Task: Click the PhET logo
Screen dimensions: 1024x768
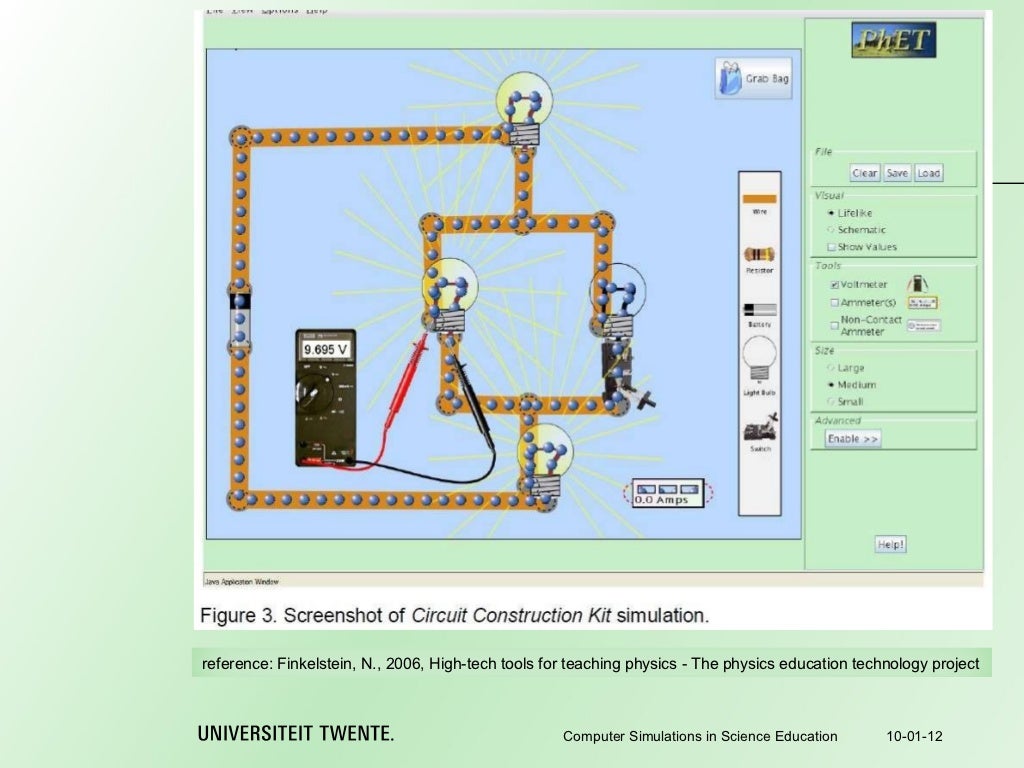Action: click(893, 40)
